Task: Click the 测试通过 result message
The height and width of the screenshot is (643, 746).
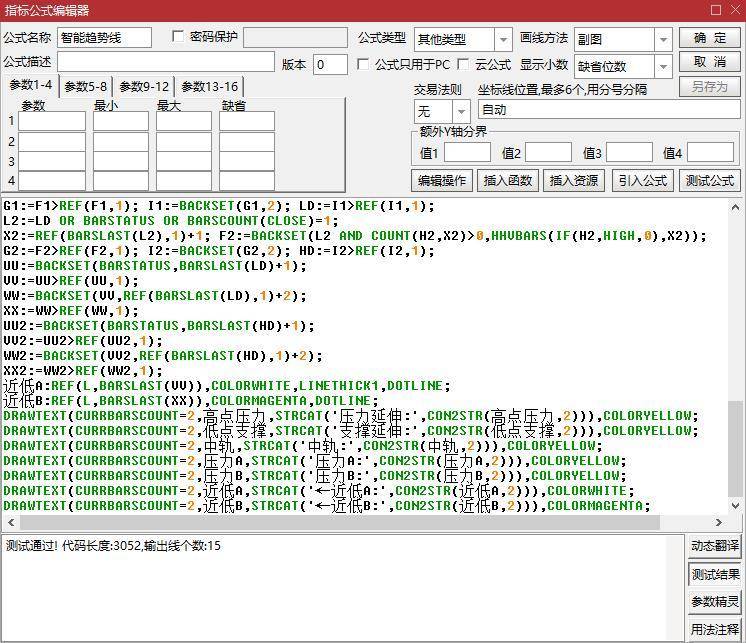Action: pyautogui.click(x=113, y=546)
